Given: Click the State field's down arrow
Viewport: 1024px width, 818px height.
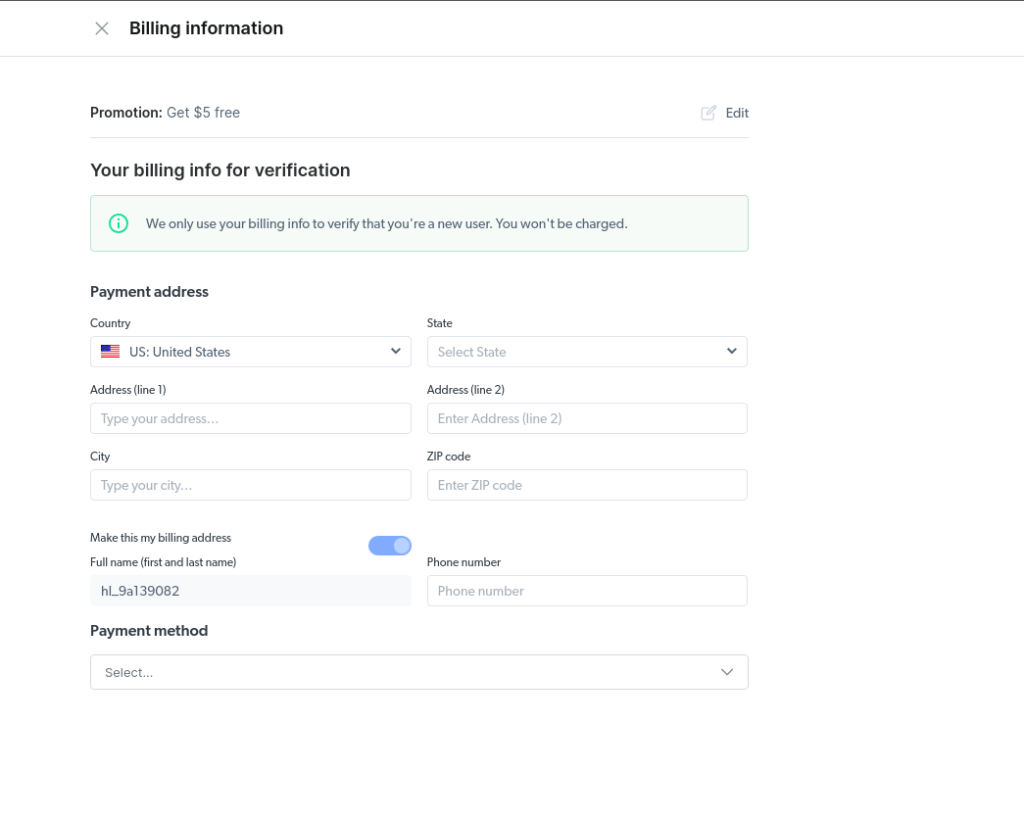Looking at the screenshot, I should coord(731,351).
